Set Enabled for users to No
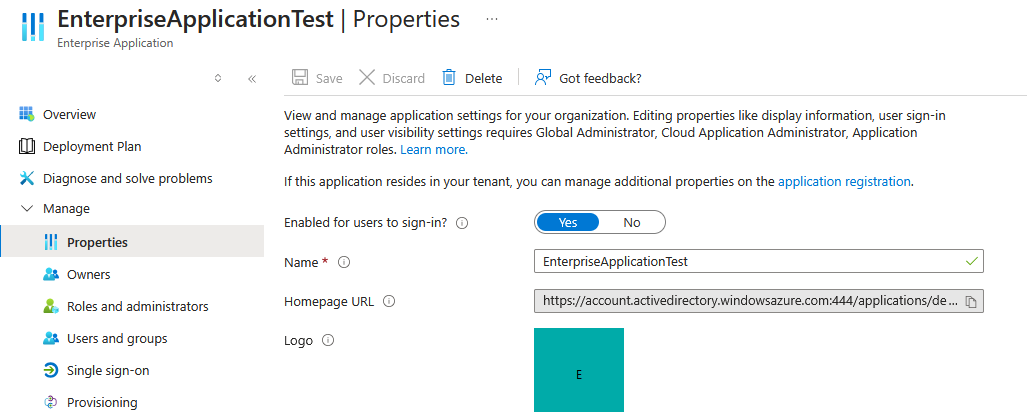The image size is (1027, 412). 632,223
